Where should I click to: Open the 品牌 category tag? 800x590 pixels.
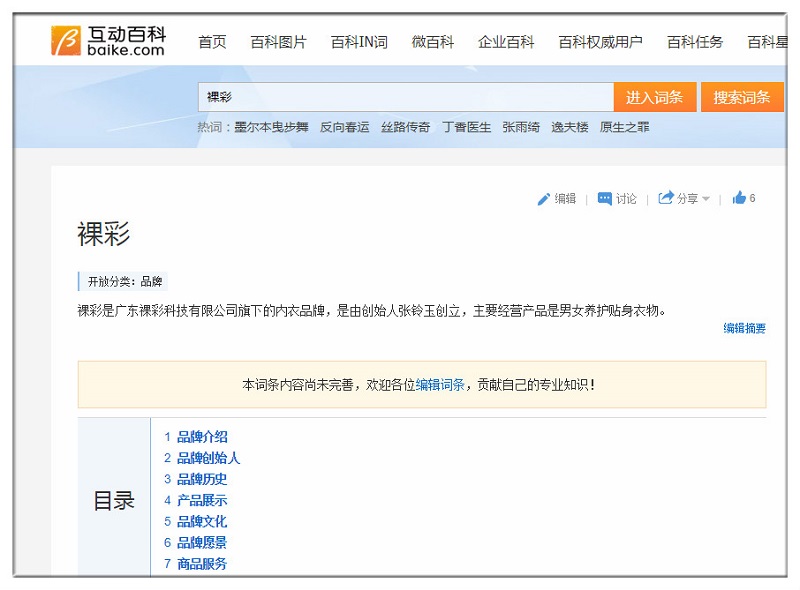(x=151, y=282)
